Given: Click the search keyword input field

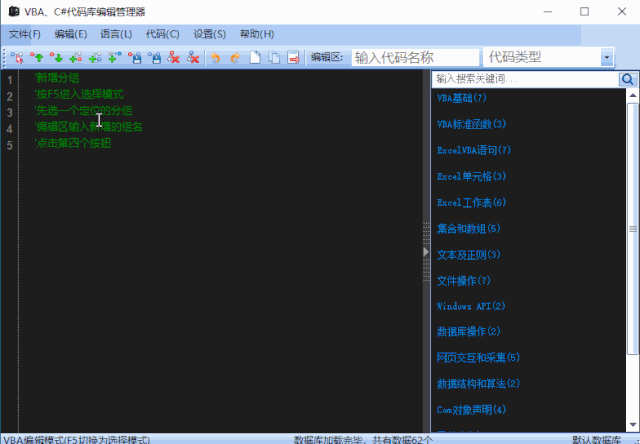Looking at the screenshot, I should (x=526, y=79).
